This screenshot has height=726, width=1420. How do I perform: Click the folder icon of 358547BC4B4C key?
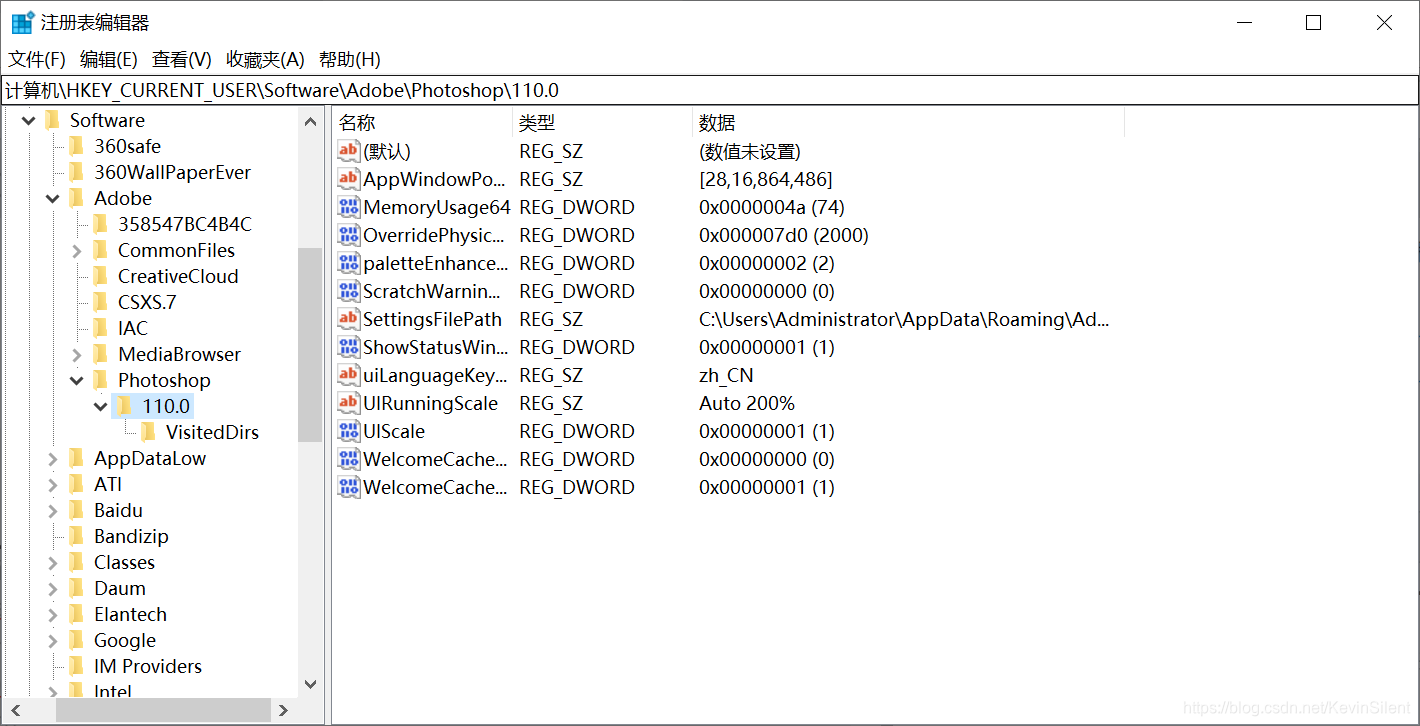click(100, 224)
